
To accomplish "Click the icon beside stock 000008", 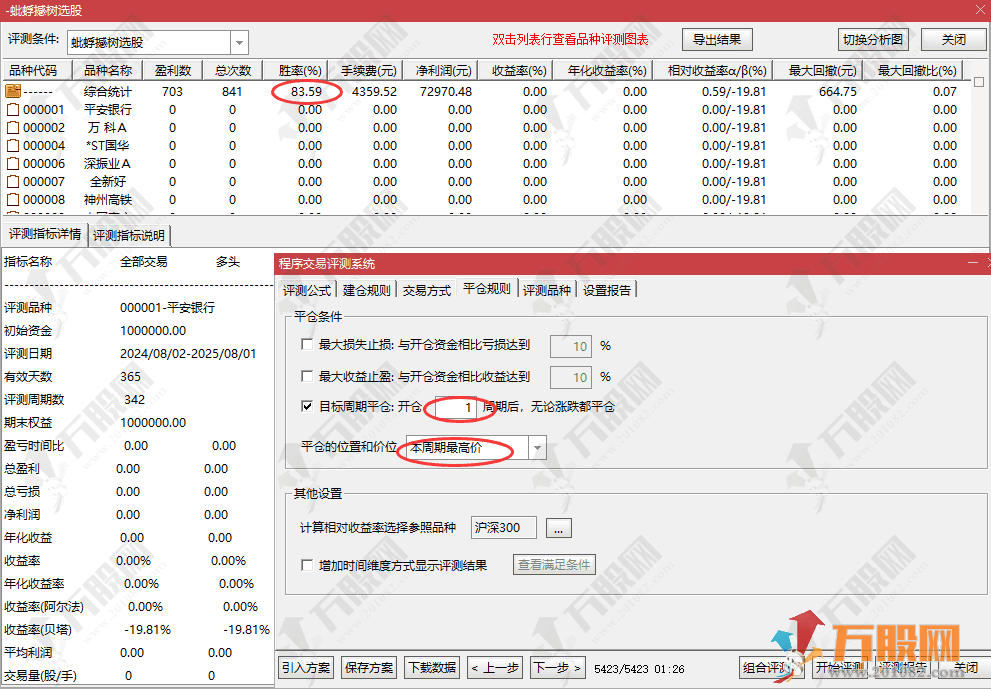I will (13, 200).
